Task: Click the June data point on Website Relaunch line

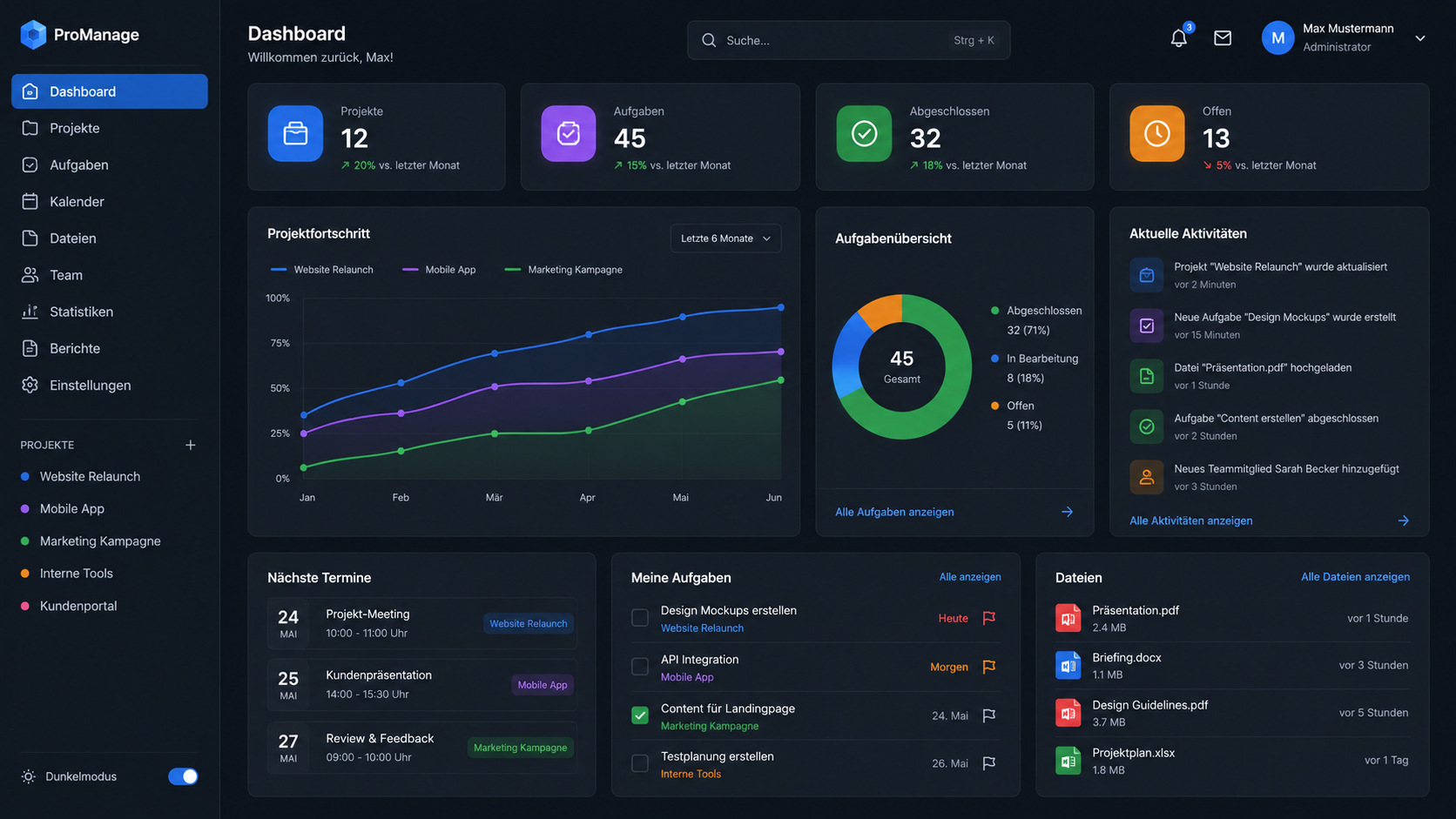Action: coord(781,307)
